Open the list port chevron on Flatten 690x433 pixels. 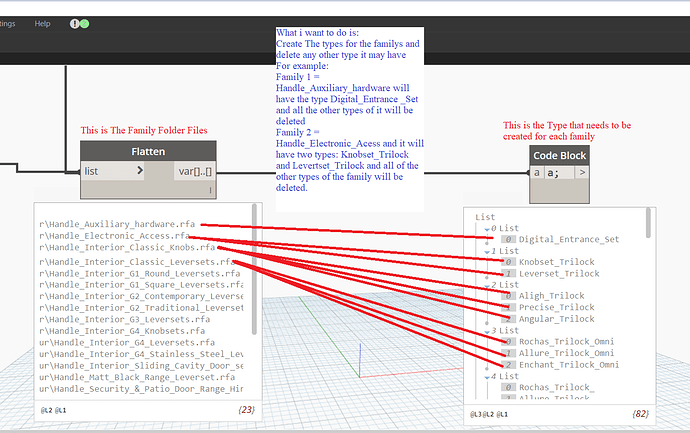140,170
